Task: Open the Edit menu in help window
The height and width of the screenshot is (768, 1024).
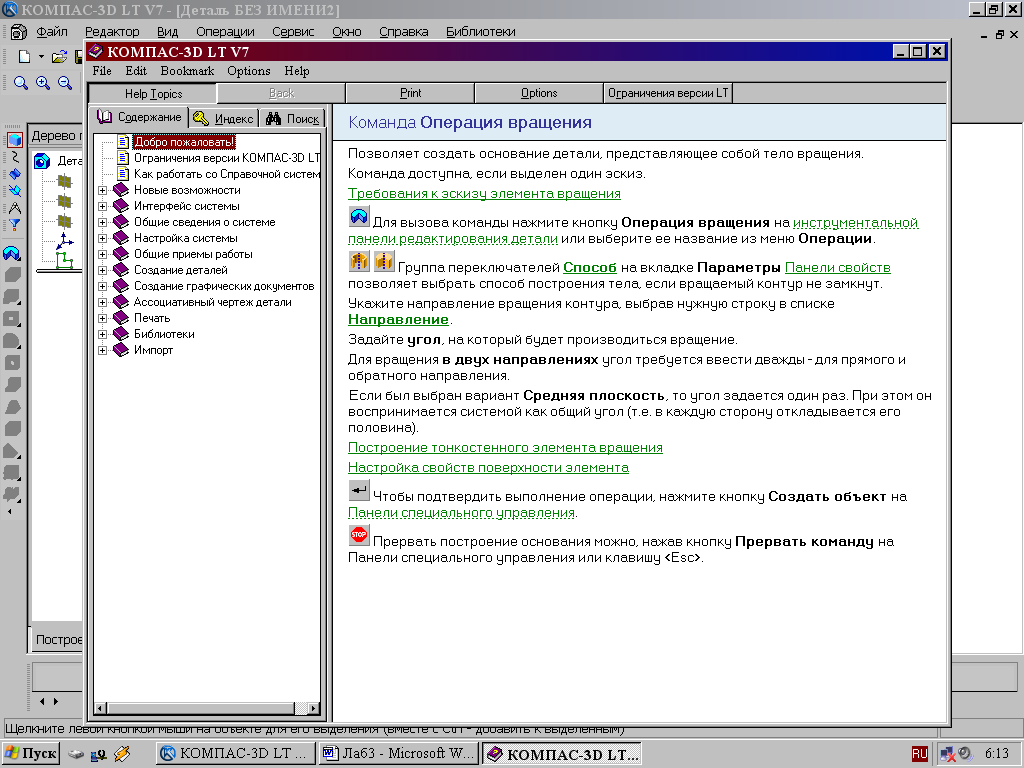Action: coord(136,71)
